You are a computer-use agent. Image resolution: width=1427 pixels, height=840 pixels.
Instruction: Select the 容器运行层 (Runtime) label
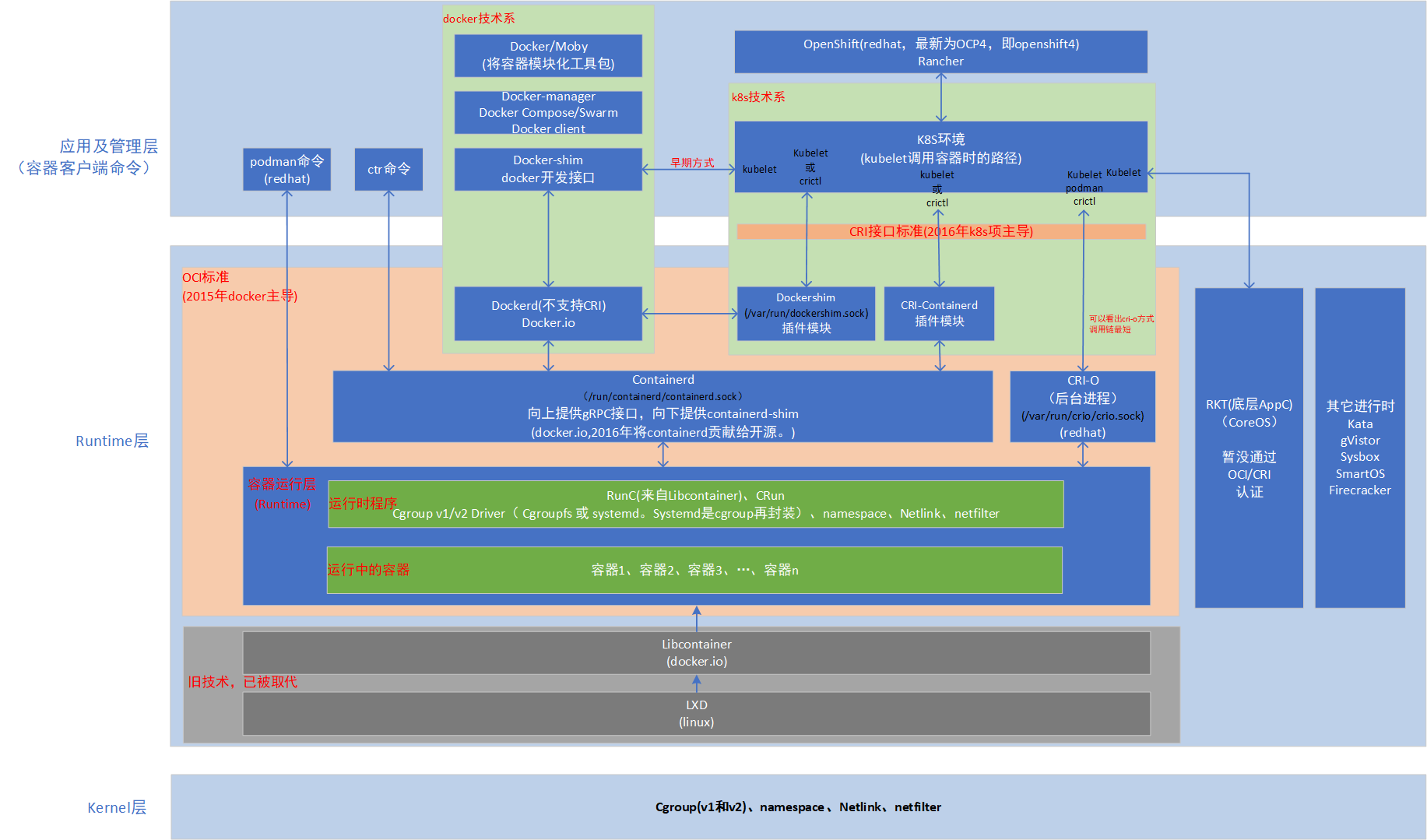point(282,494)
